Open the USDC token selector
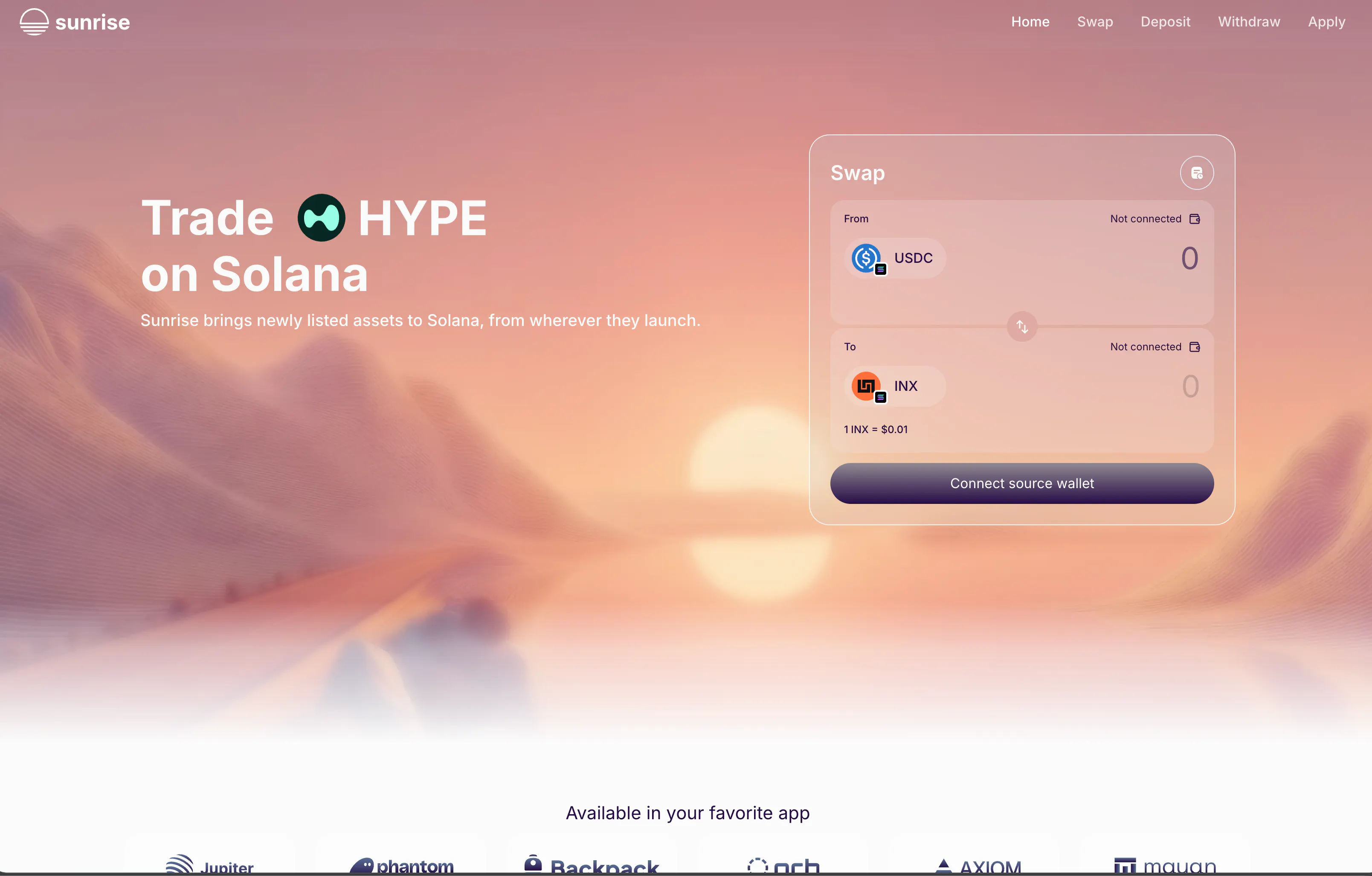 [894, 258]
